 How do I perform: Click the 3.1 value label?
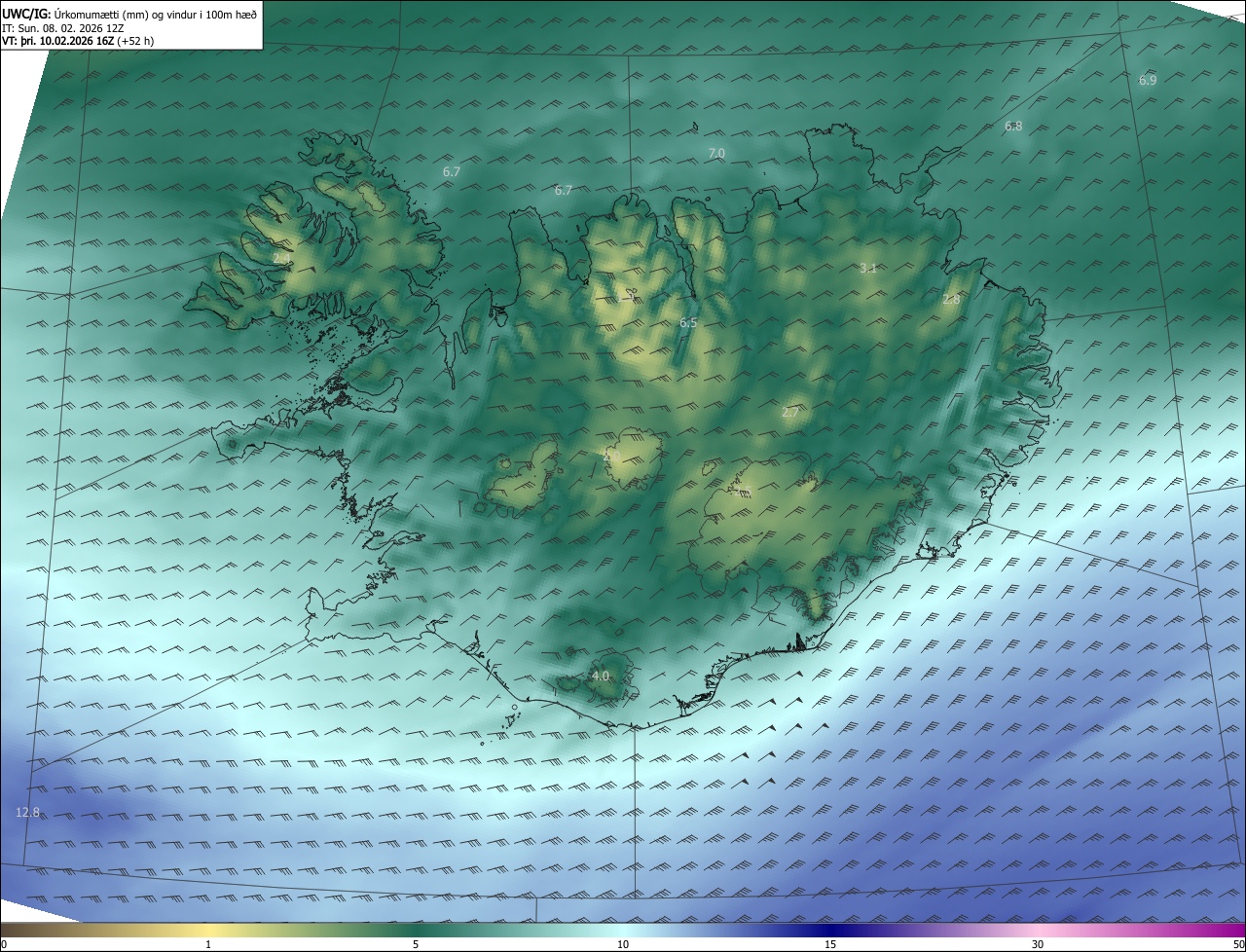(868, 268)
